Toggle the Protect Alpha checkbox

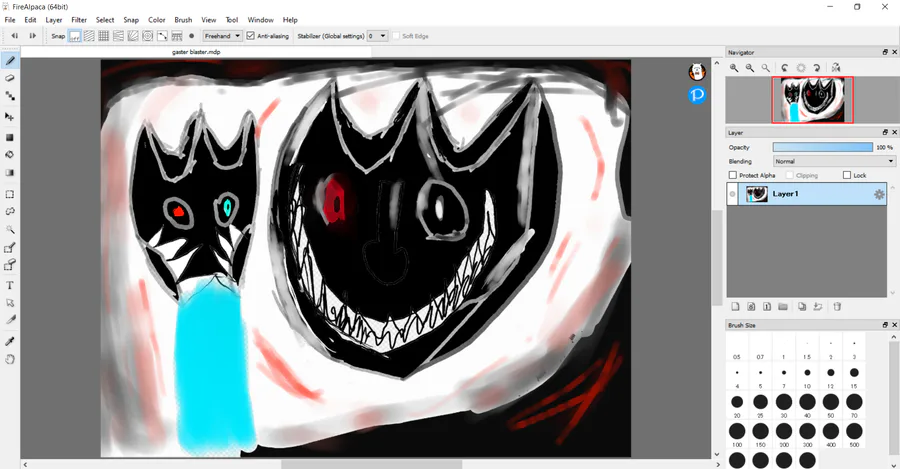pyautogui.click(x=732, y=175)
